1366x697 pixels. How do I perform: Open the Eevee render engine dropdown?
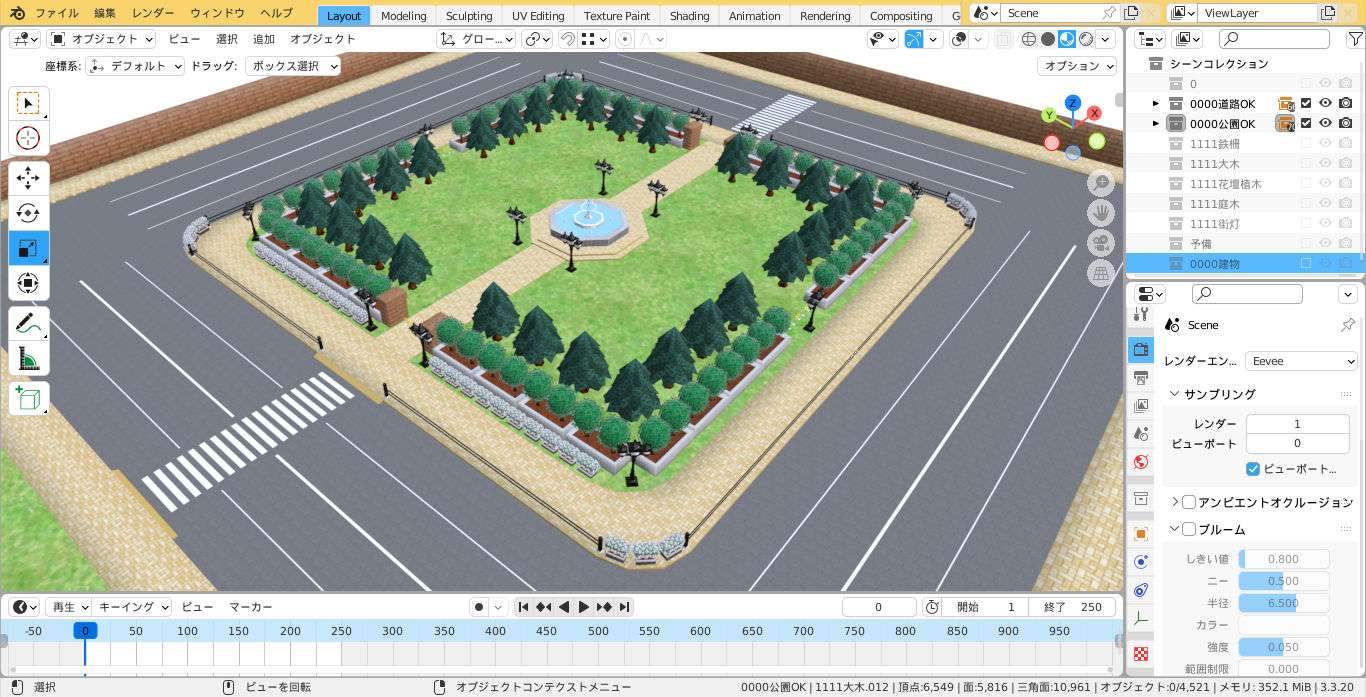1301,361
